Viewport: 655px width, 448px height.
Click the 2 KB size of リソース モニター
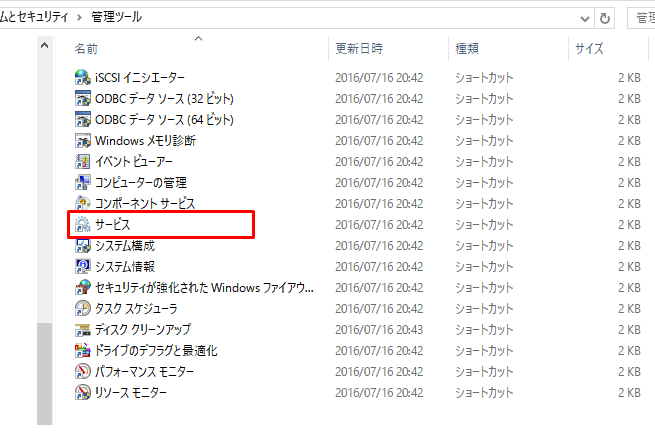630,392
